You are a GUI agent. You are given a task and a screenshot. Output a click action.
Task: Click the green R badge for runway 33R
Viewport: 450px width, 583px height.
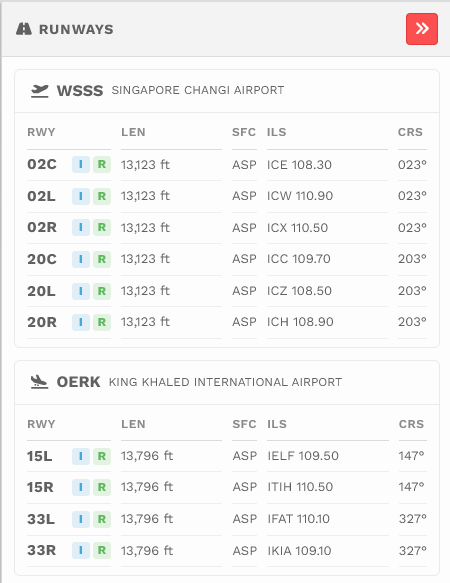click(102, 550)
